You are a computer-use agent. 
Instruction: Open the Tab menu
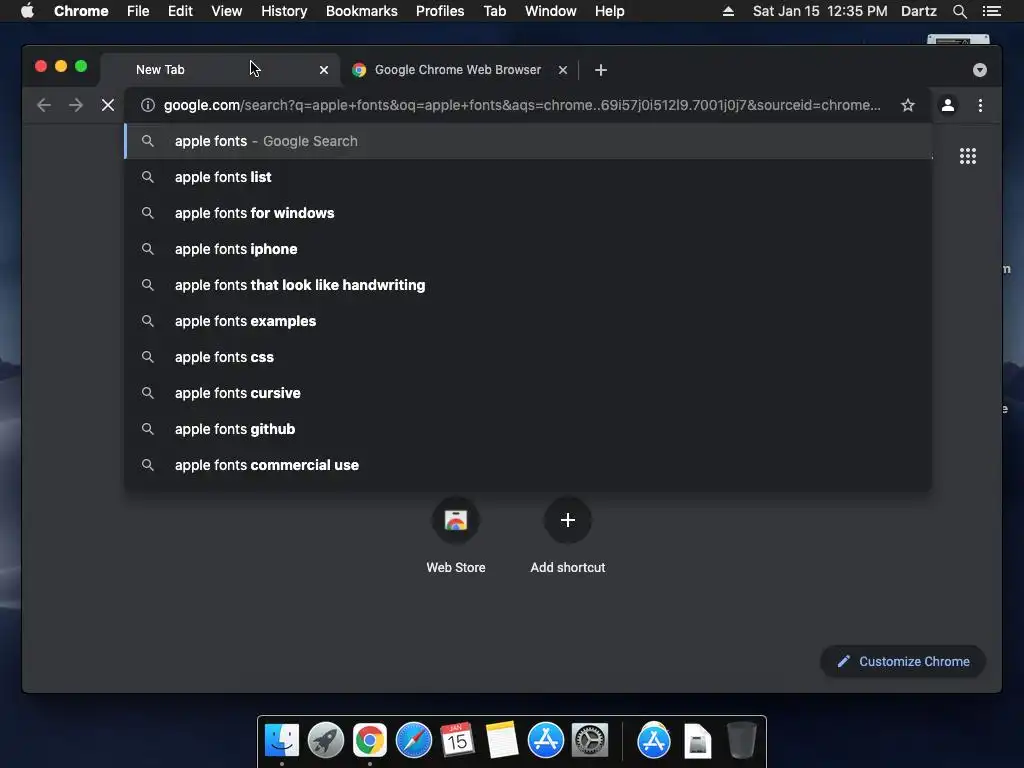495,11
